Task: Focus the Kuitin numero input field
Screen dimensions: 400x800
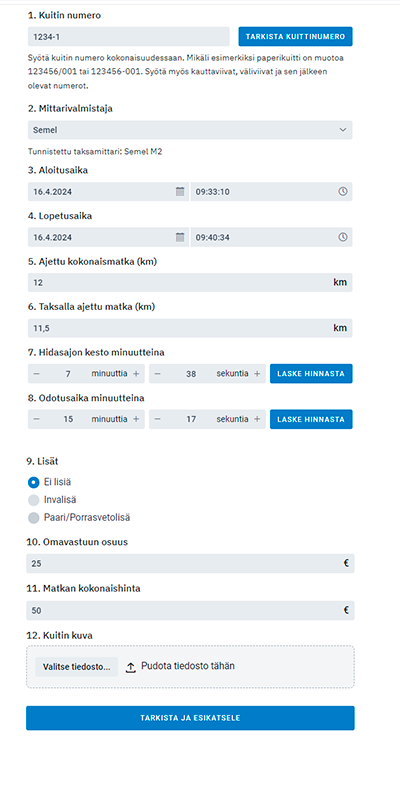Action: tap(129, 37)
